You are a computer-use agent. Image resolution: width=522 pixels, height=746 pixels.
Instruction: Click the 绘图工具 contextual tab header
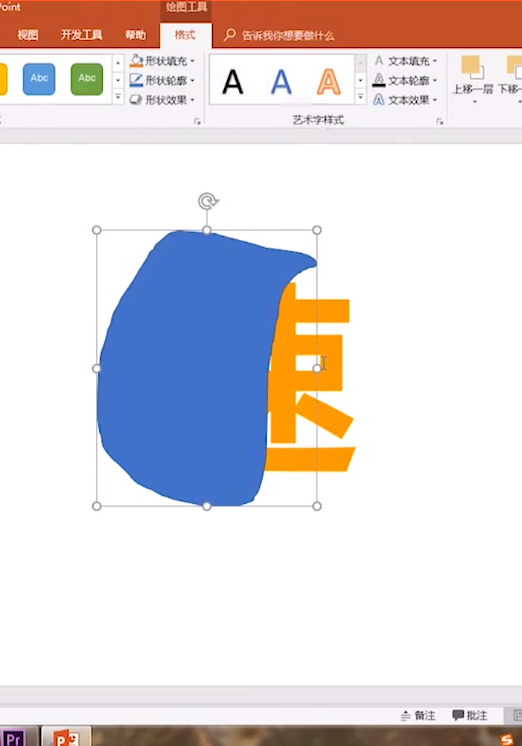click(186, 7)
